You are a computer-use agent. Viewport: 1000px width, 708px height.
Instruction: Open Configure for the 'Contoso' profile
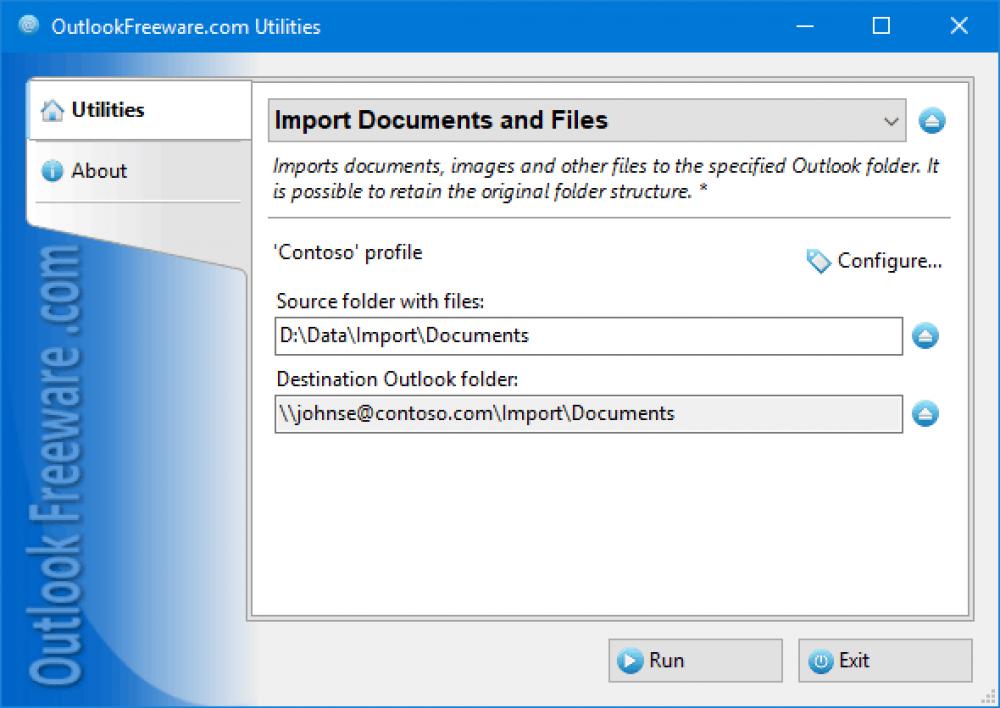click(886, 261)
